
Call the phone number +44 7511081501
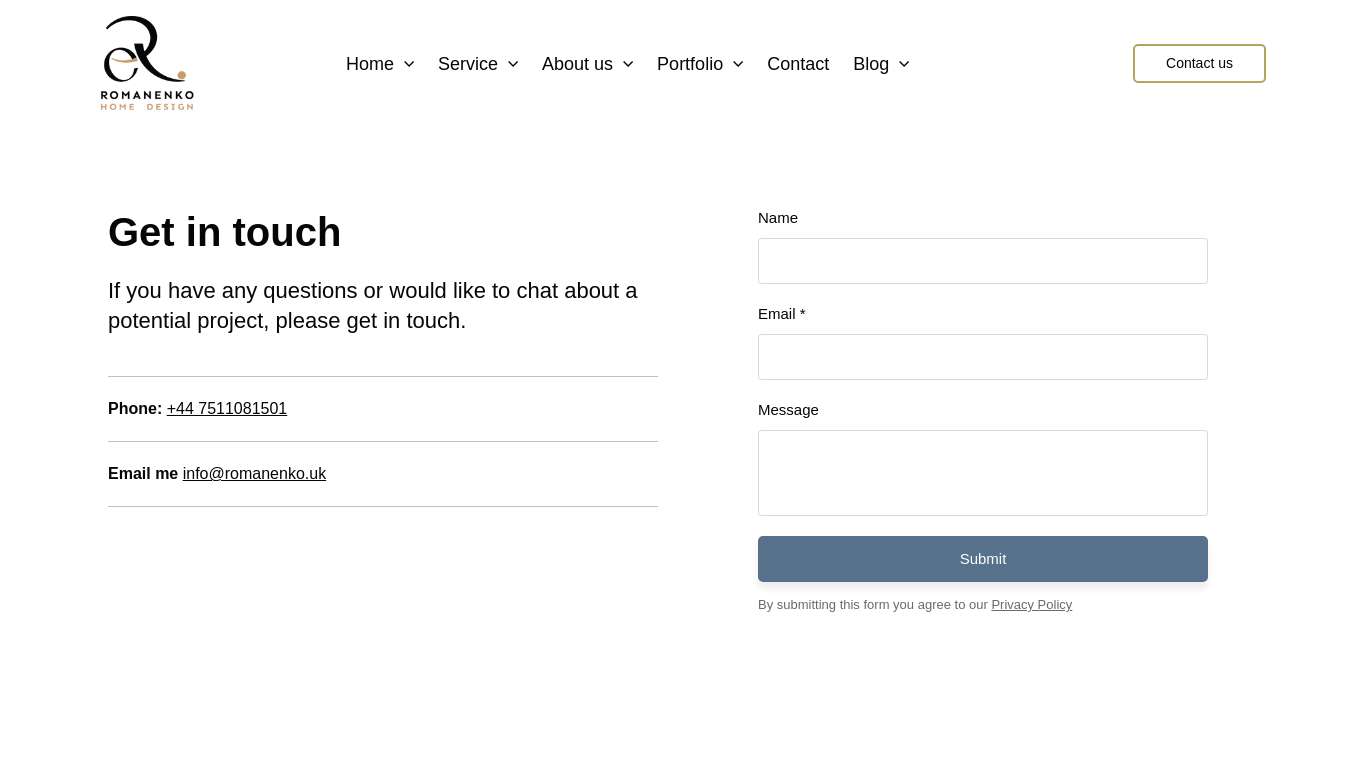pos(227,409)
